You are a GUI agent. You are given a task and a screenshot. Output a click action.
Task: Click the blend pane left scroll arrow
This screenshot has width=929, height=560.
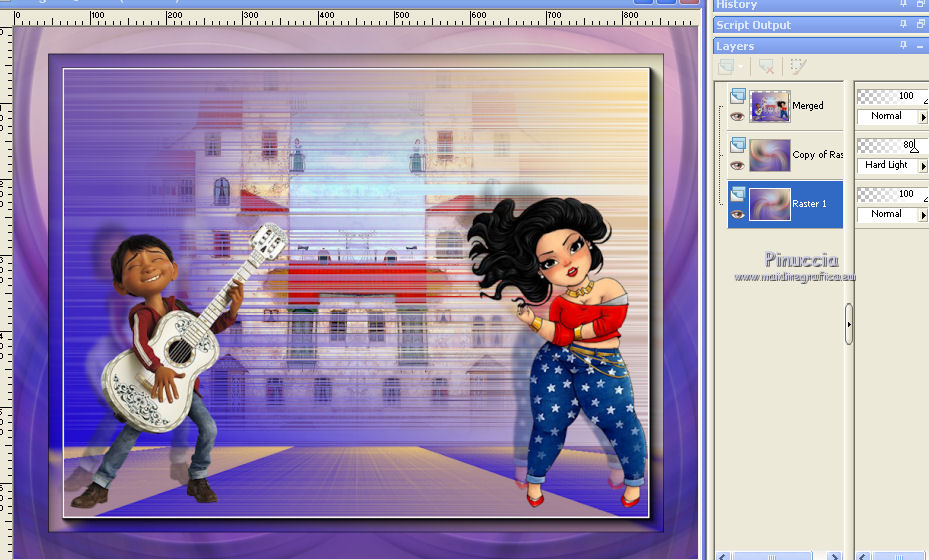[x=863, y=556]
